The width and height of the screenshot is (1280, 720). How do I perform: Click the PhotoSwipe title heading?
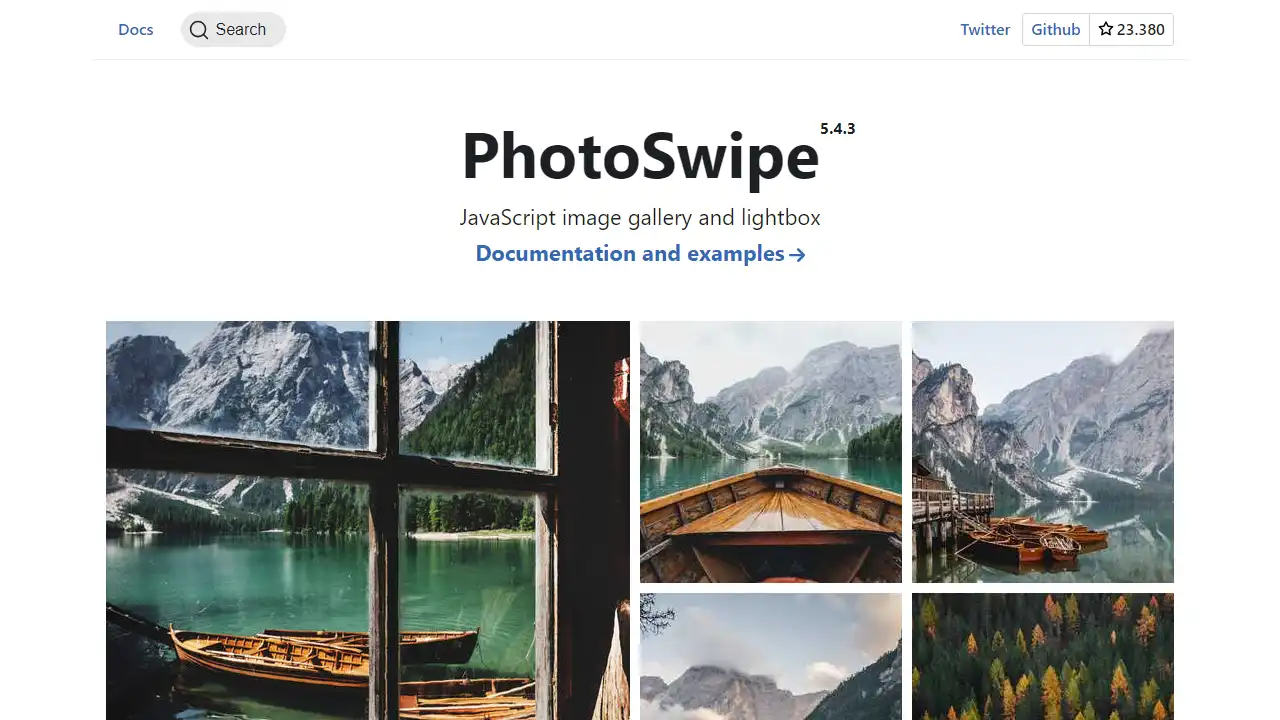[640, 157]
